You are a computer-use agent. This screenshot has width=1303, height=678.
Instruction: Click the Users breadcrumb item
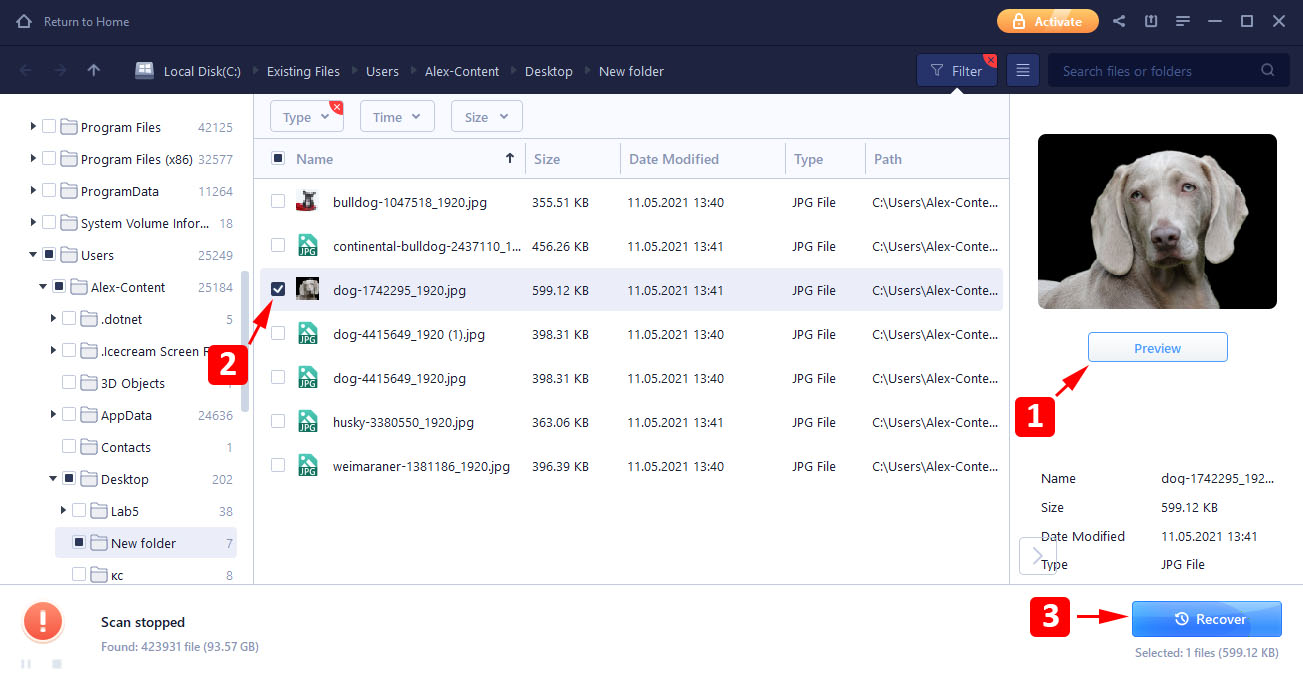(x=382, y=71)
